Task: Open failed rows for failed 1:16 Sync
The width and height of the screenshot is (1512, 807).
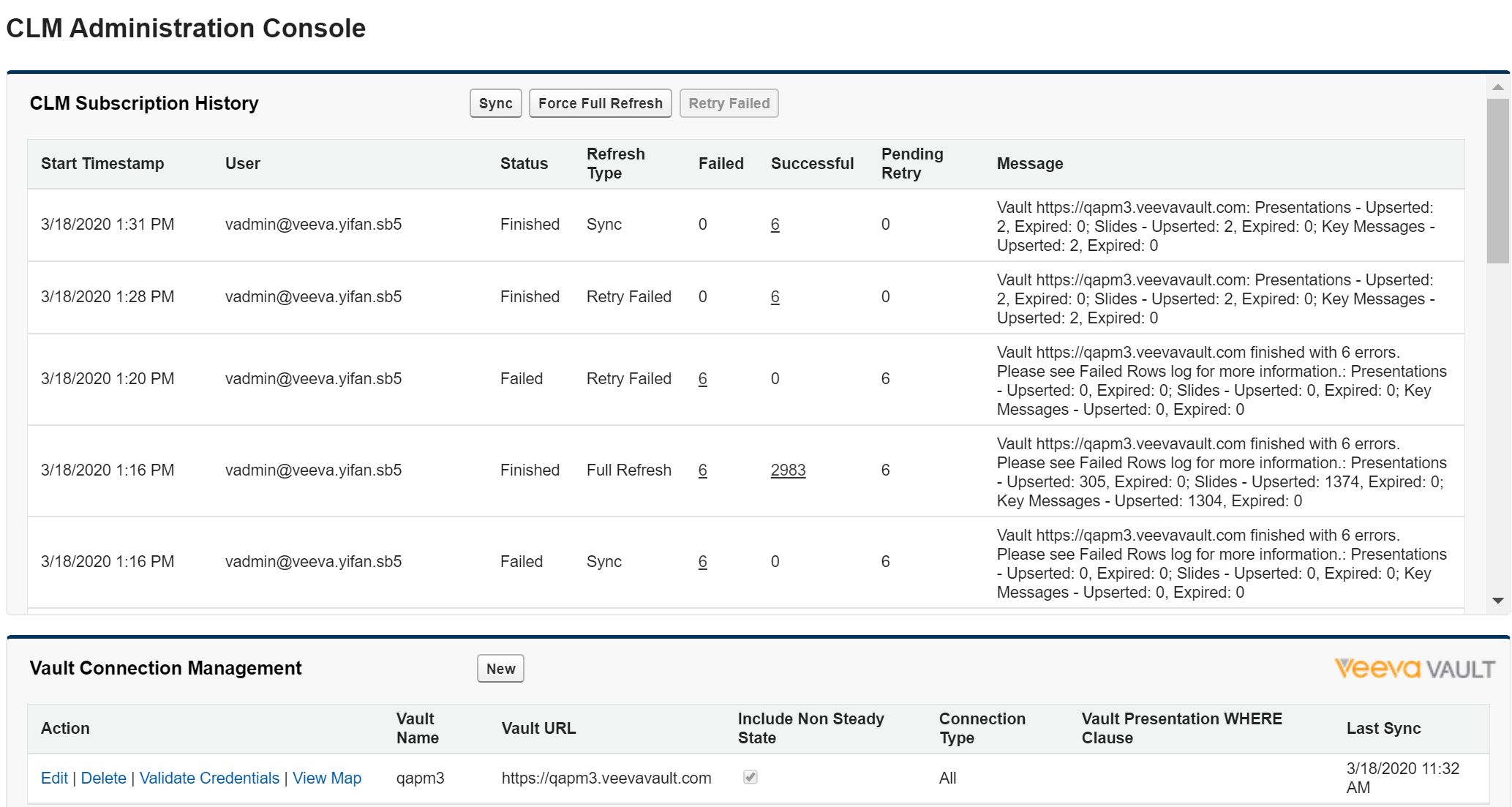Action: [702, 562]
